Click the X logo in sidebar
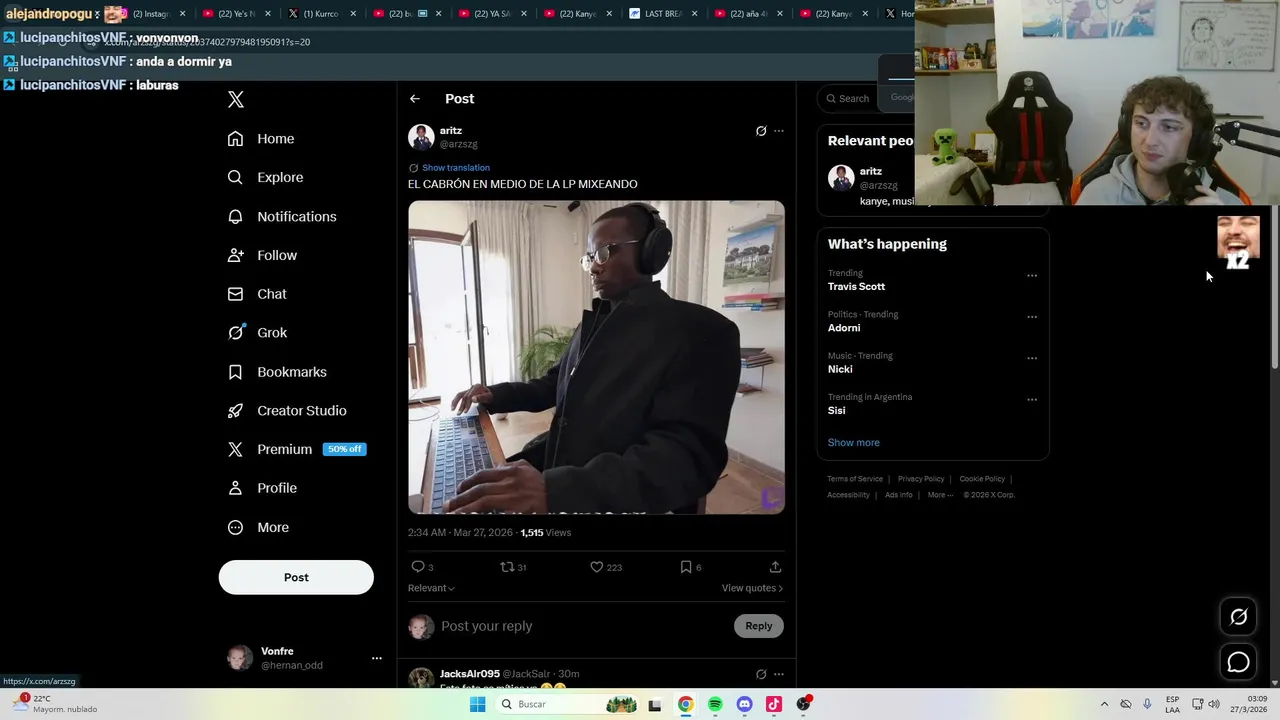 [236, 99]
